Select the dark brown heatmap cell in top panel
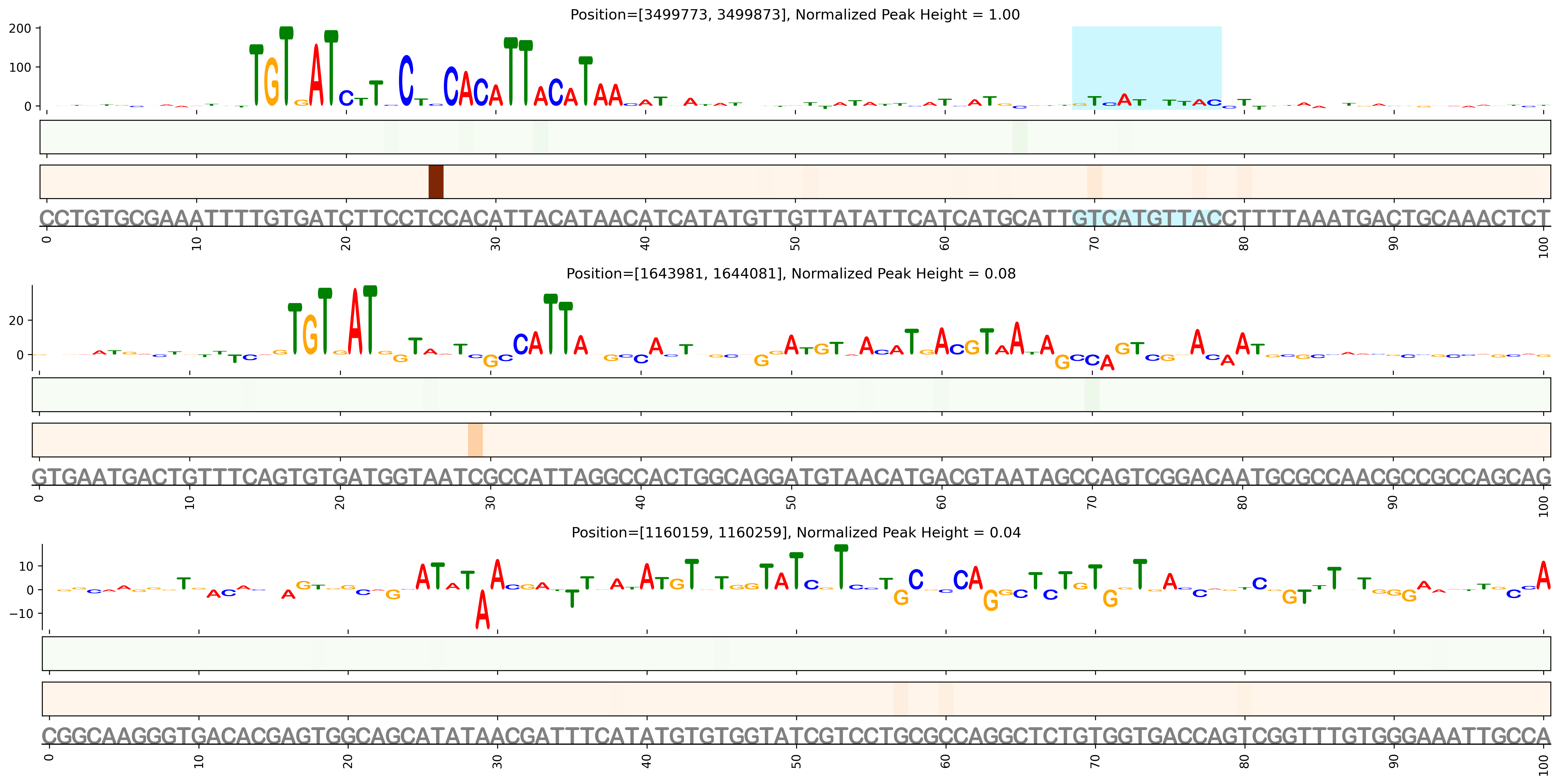 point(436,182)
